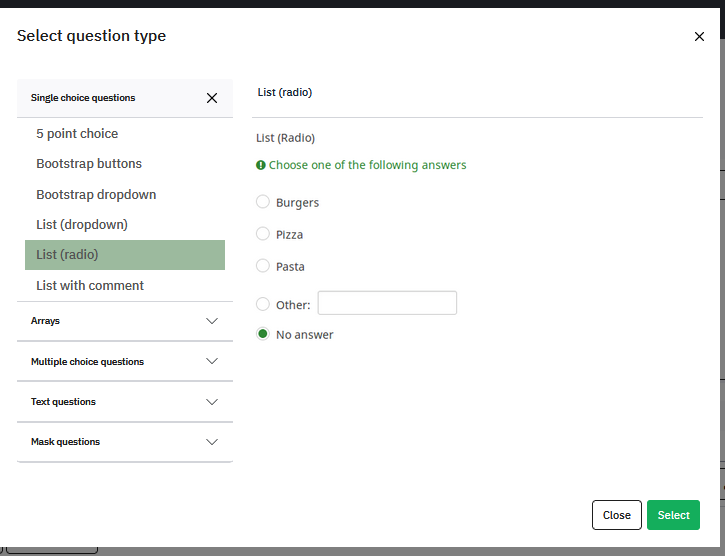Select the No answer radio button
Image resolution: width=725 pixels, height=556 pixels.
point(263,334)
